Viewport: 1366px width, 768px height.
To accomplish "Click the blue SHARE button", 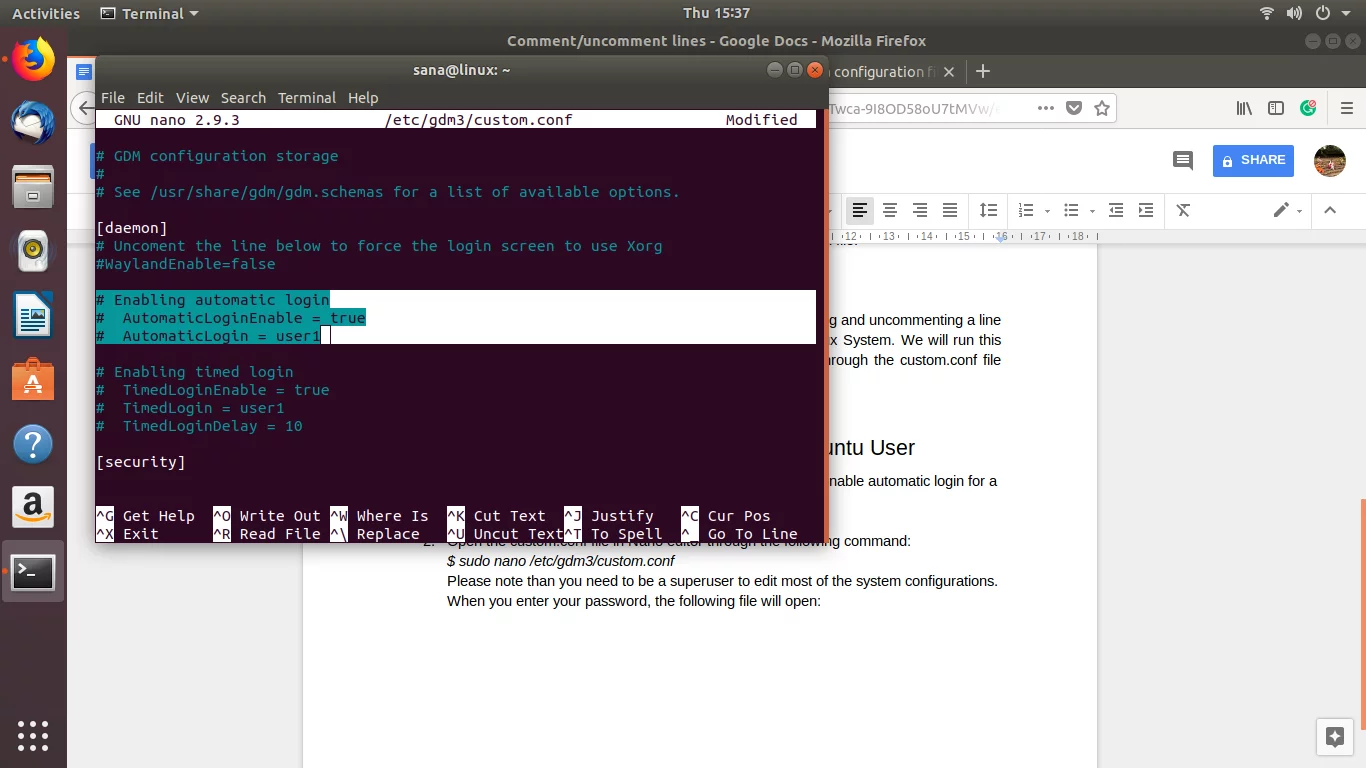I will (1252, 160).
